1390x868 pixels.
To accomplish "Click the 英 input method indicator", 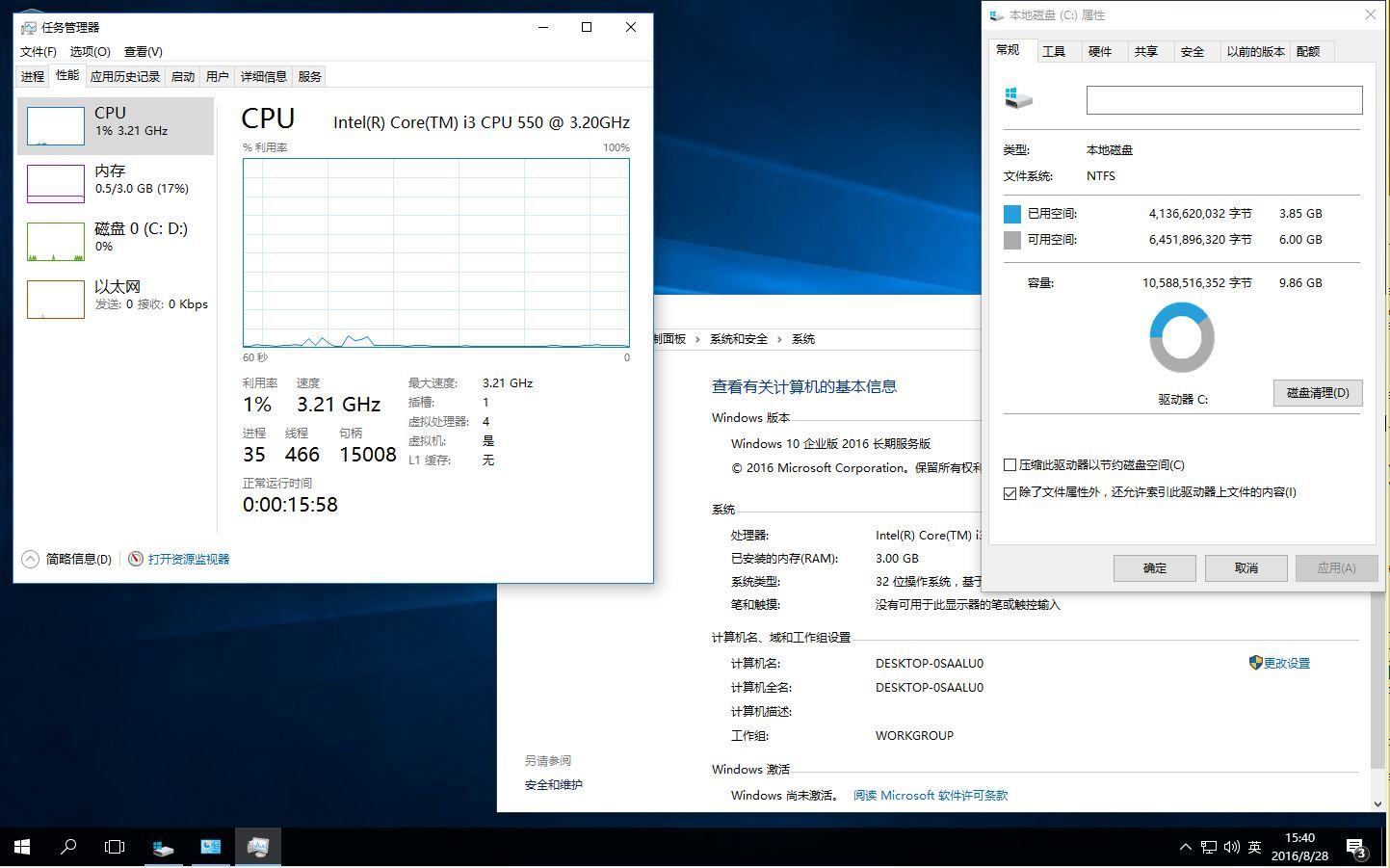I will click(x=1254, y=848).
